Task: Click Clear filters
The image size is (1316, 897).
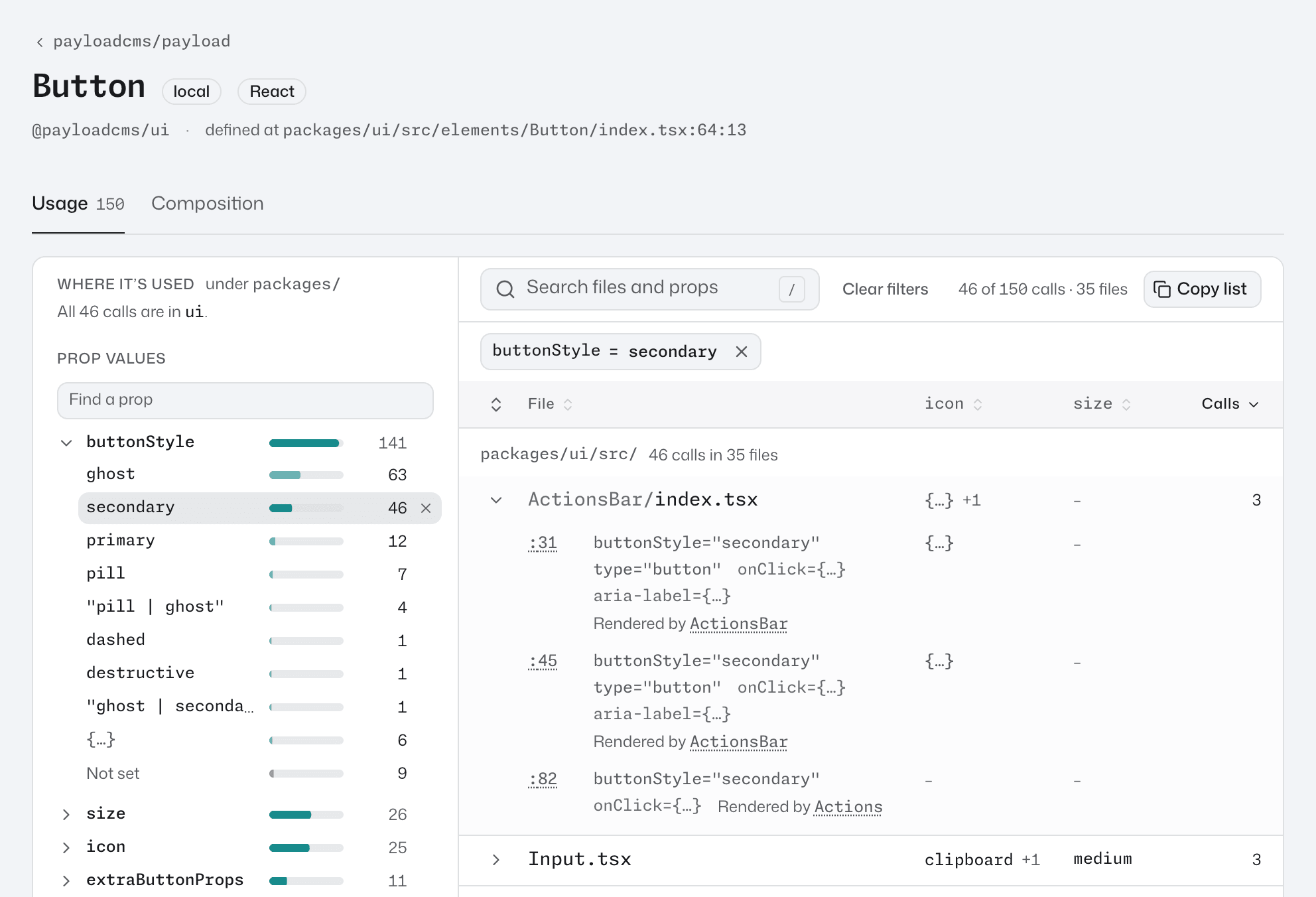Action: [885, 289]
